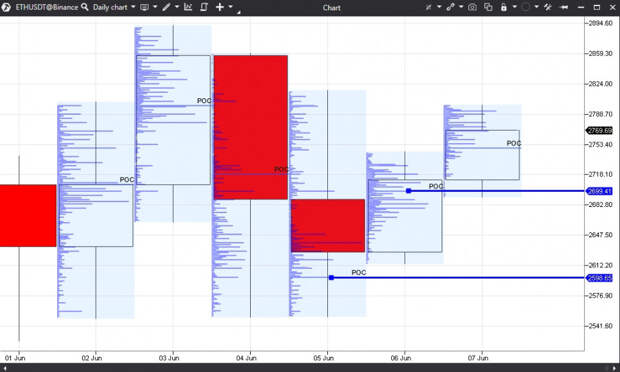
Task: Click the plus add icon
Action: (220, 7)
